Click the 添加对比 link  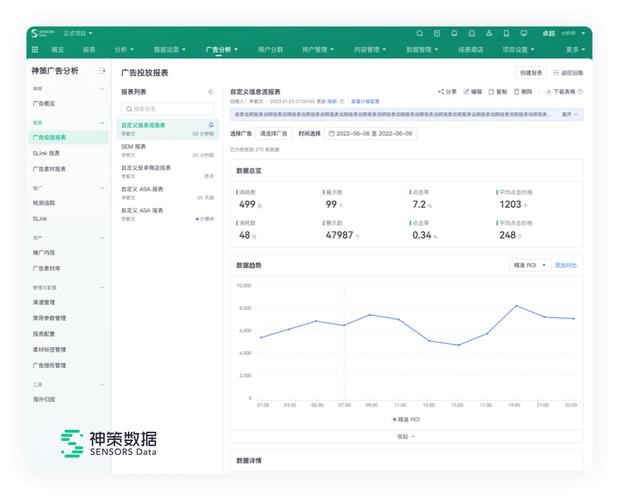566,265
